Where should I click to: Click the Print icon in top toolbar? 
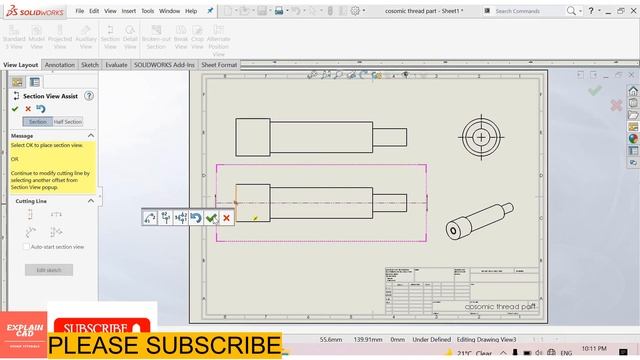(279, 11)
